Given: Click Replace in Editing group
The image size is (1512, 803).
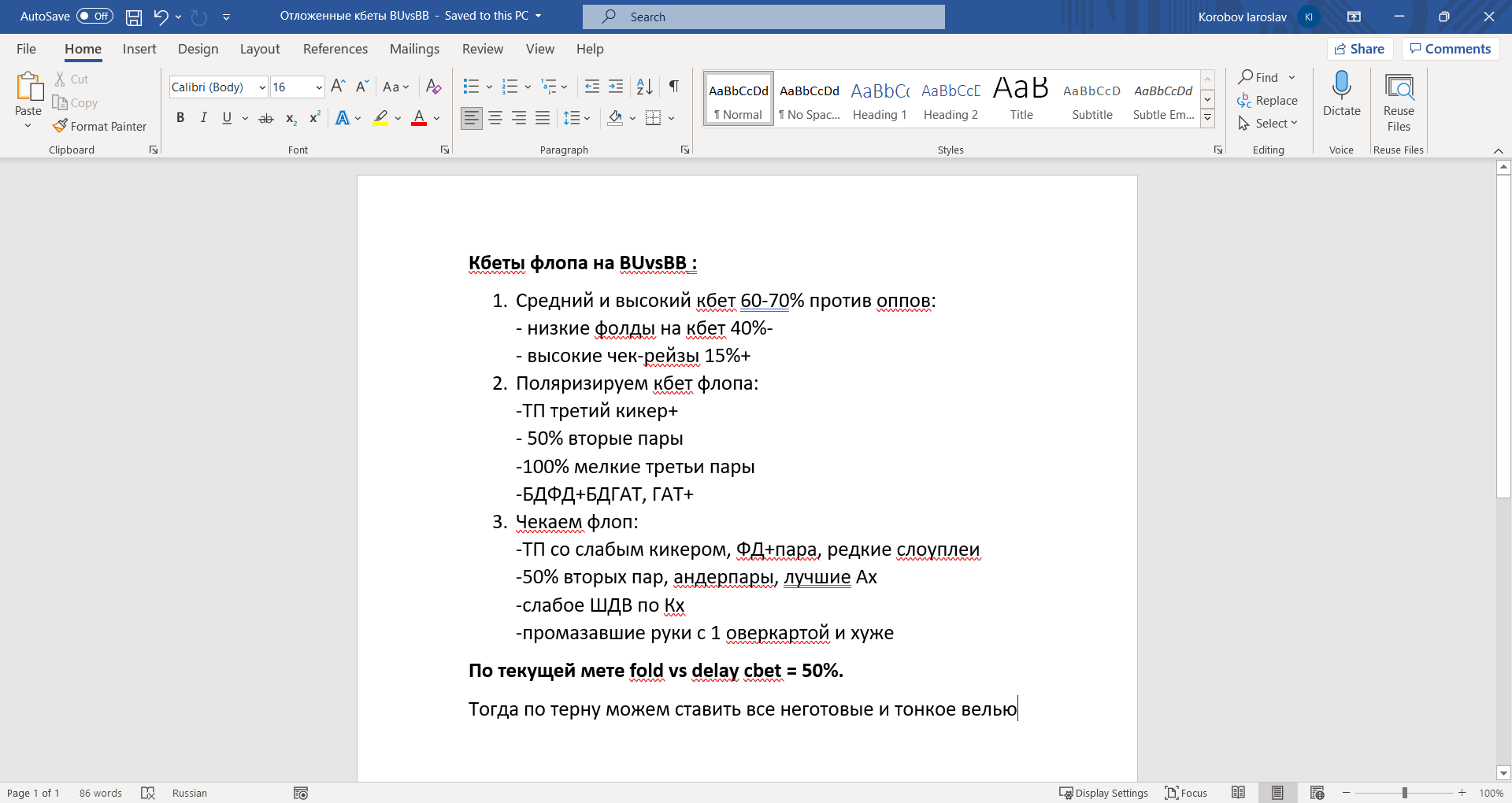Looking at the screenshot, I should 1268,101.
